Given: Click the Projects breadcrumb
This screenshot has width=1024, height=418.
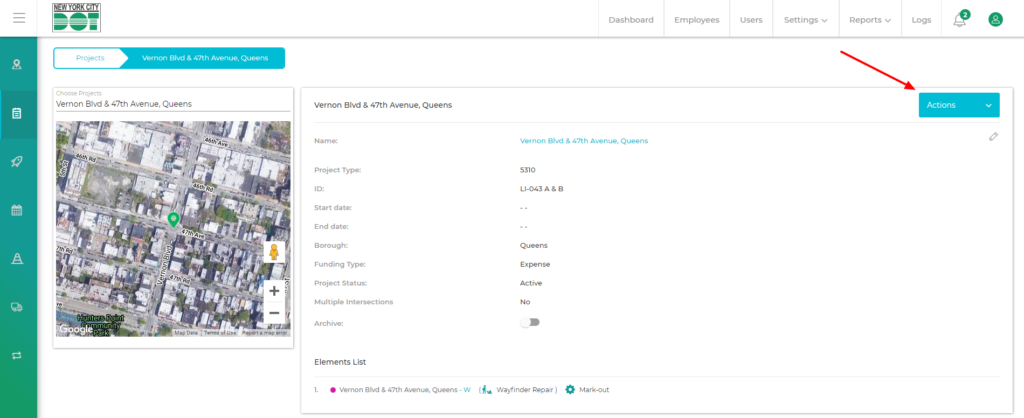Looking at the screenshot, I should click(90, 58).
